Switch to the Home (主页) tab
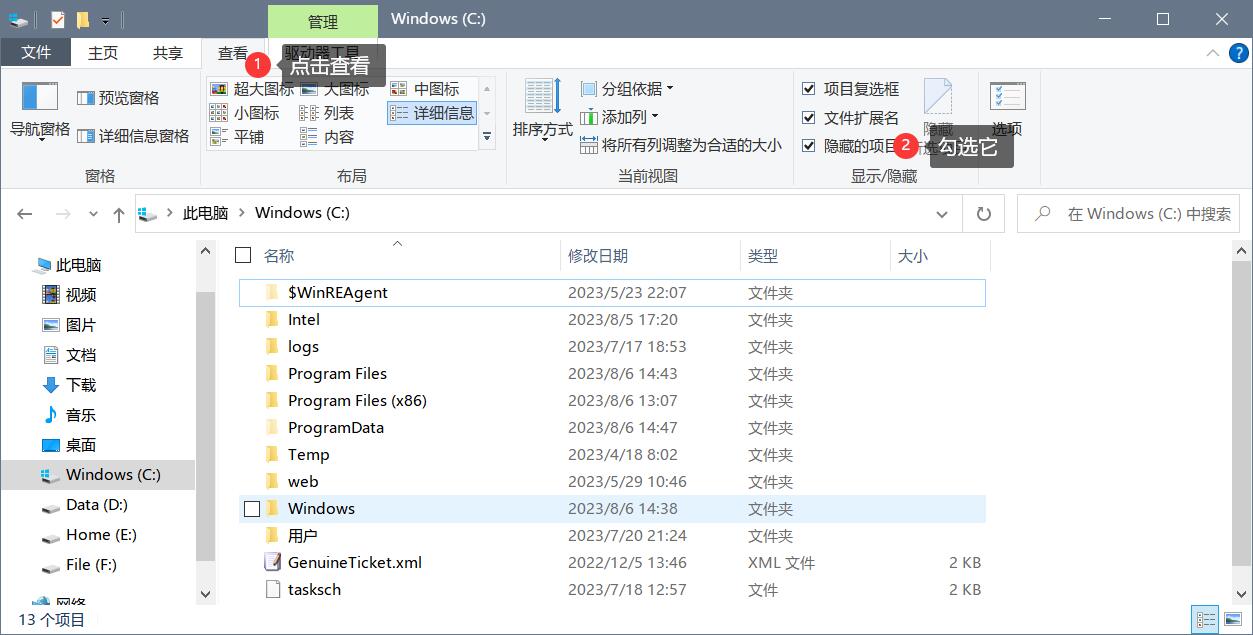1253x635 pixels. tap(103, 53)
